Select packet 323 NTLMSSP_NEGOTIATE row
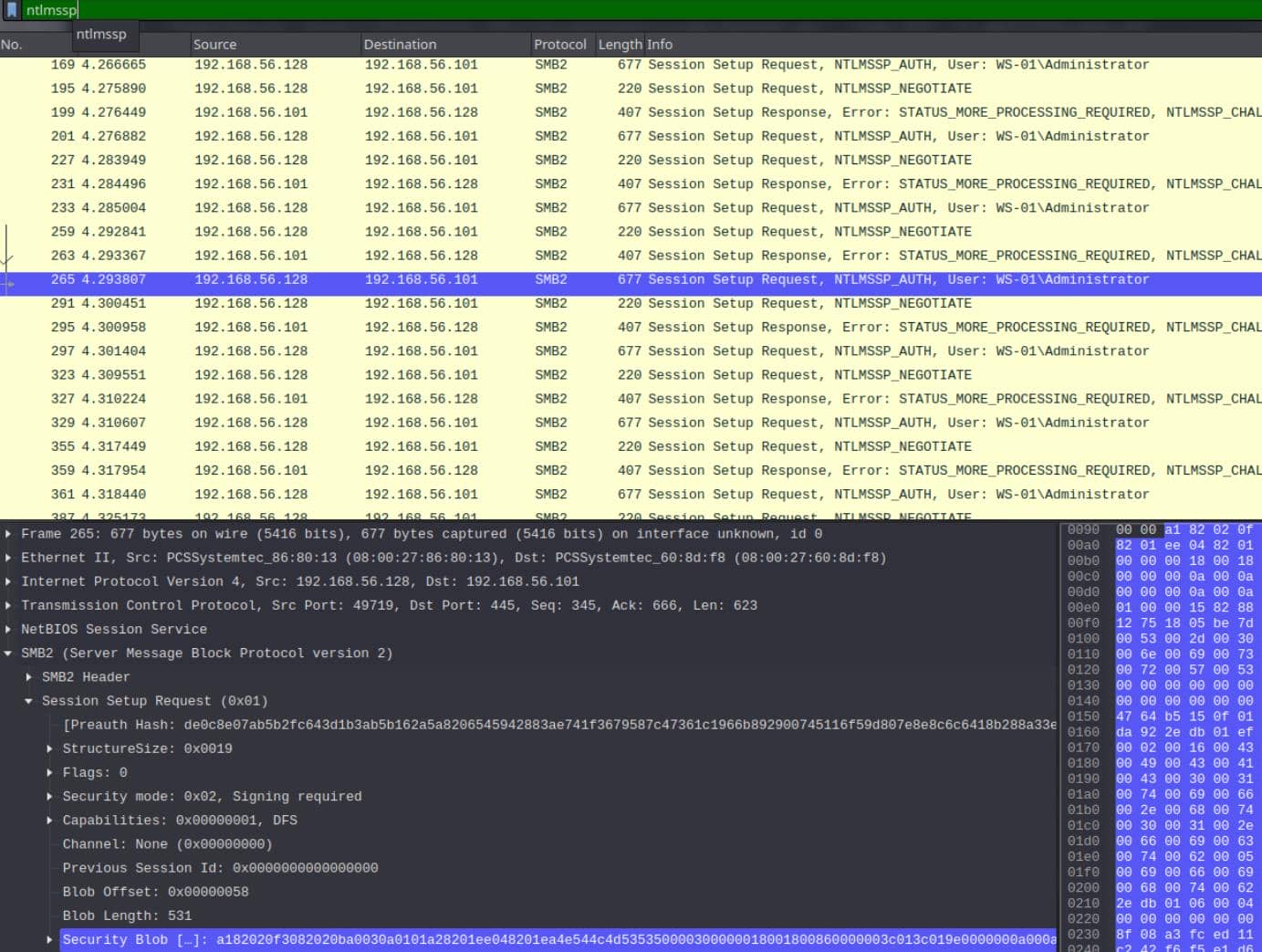The height and width of the screenshot is (952, 1262). pos(631,375)
